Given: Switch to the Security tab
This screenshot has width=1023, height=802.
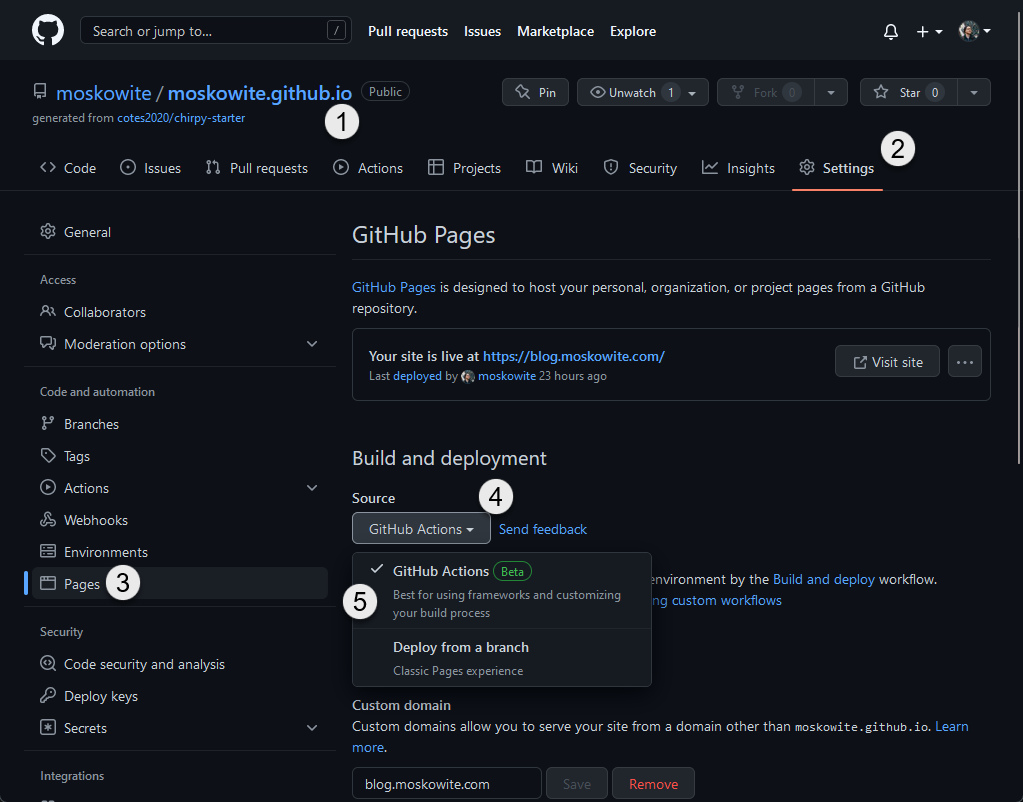Looking at the screenshot, I should tap(640, 168).
